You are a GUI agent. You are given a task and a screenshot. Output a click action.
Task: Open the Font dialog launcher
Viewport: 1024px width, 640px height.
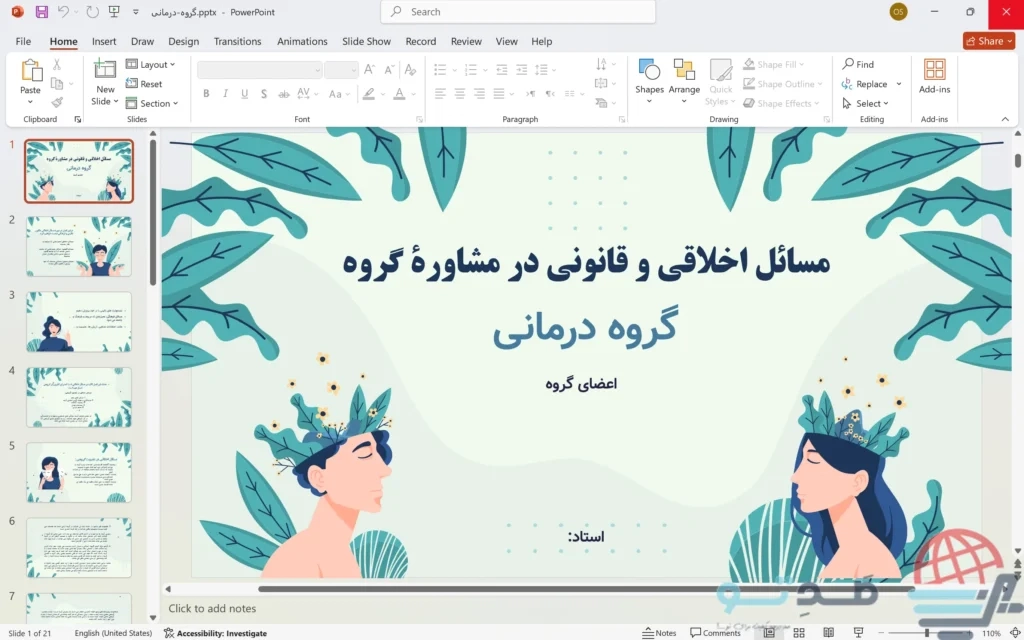419,120
